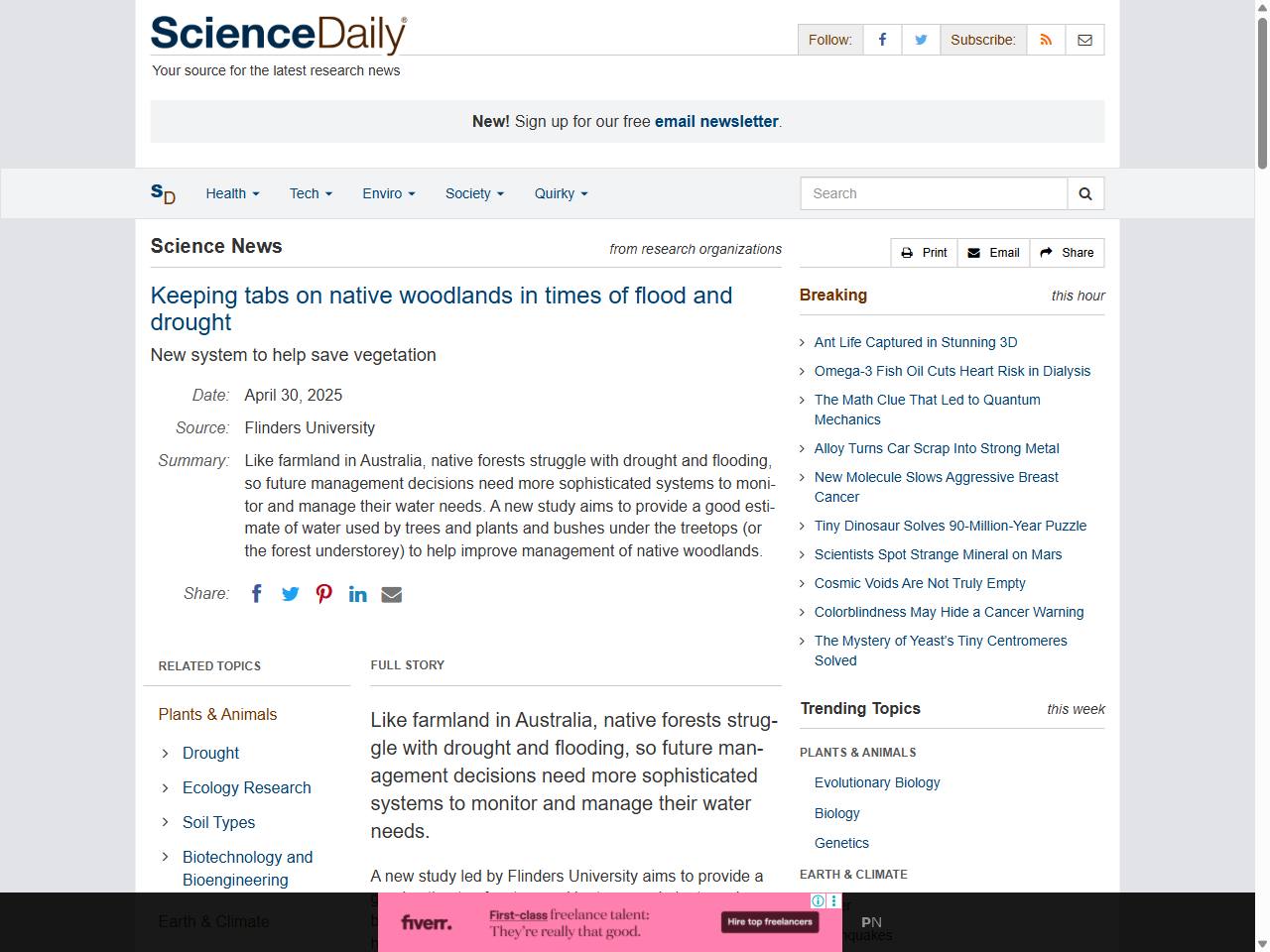Screen dimensions: 1270x952
Task: Click the Share button in the toolbar
Action: point(1067,253)
